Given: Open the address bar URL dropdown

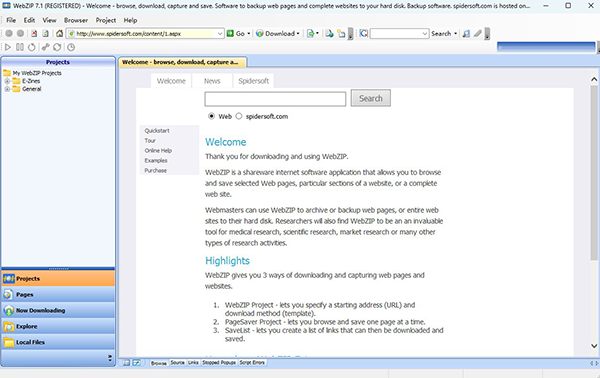Looking at the screenshot, I should (220, 34).
